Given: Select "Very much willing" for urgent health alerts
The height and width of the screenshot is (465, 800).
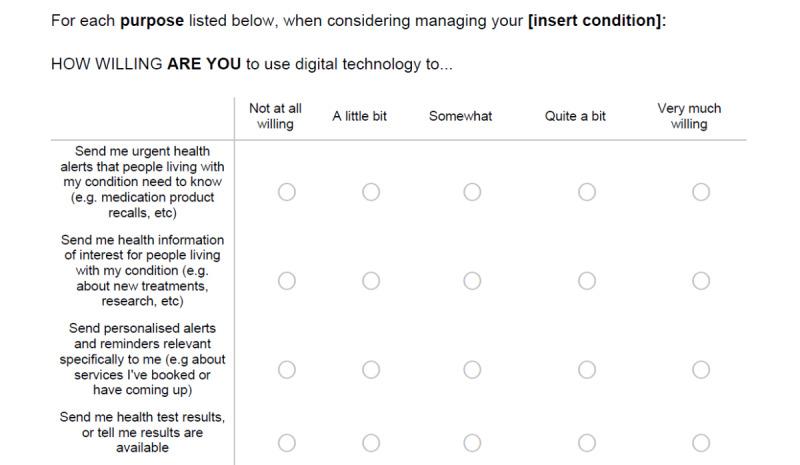Looking at the screenshot, I should point(701,192).
